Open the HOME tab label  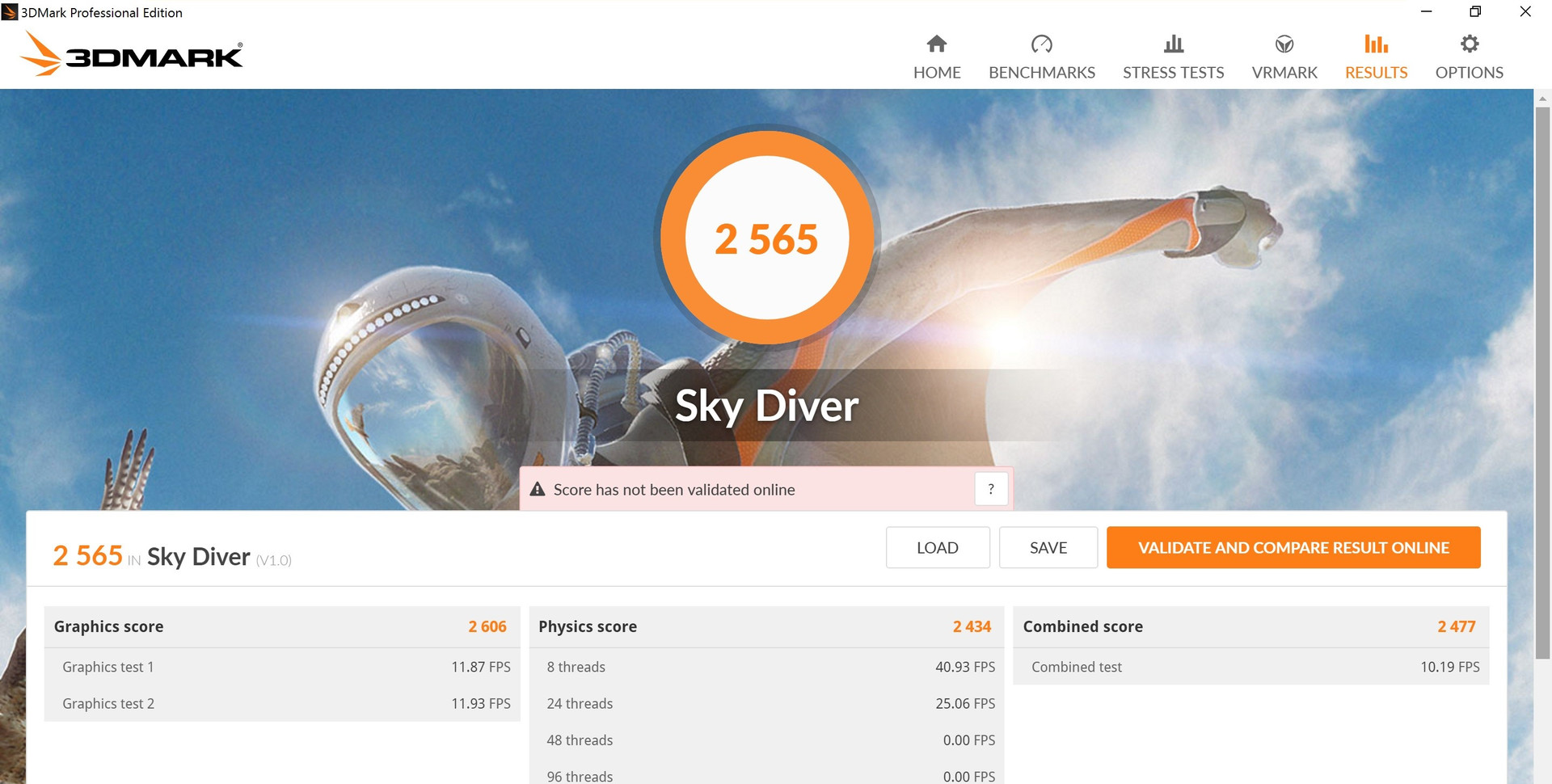click(937, 73)
